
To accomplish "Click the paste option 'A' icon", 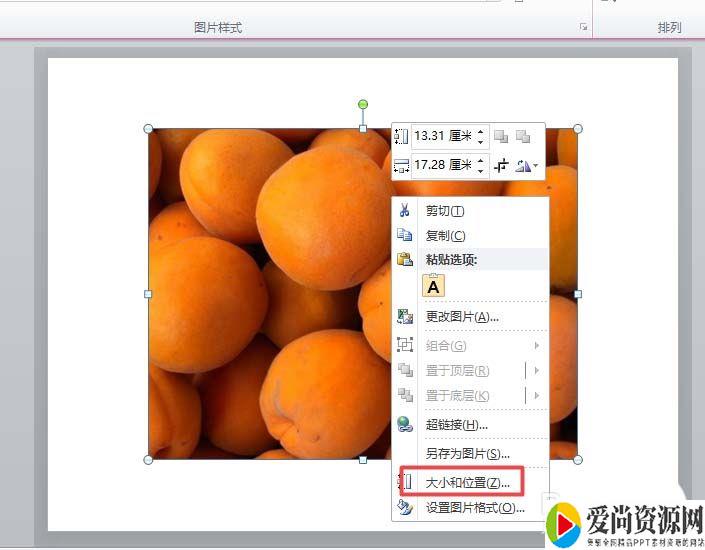I will (433, 286).
